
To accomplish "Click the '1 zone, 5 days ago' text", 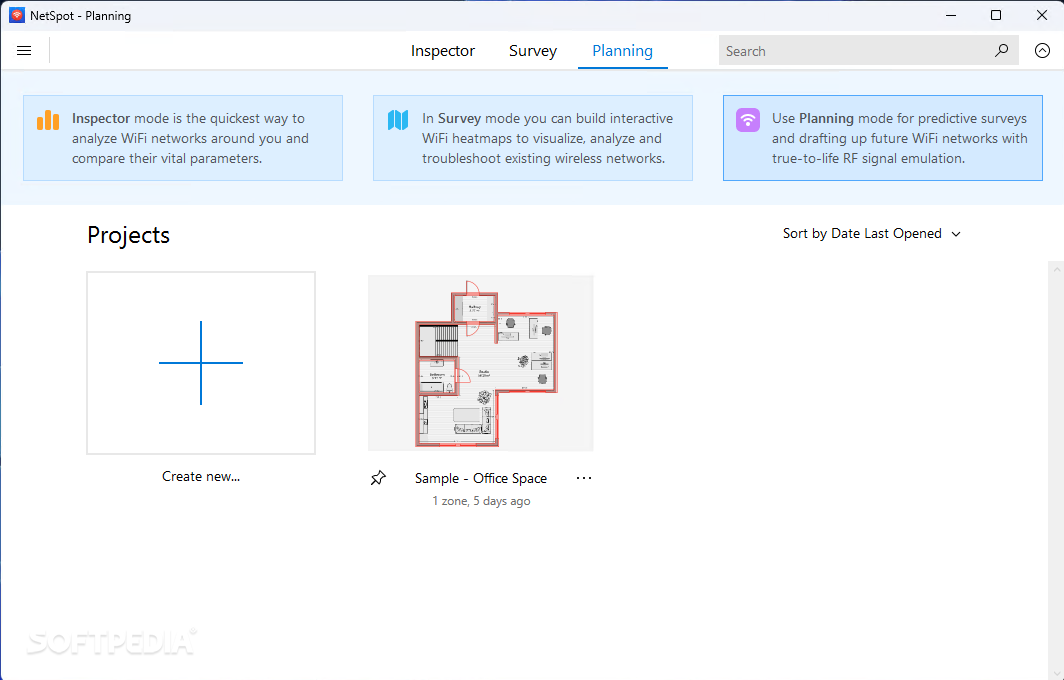I will tap(481, 501).
